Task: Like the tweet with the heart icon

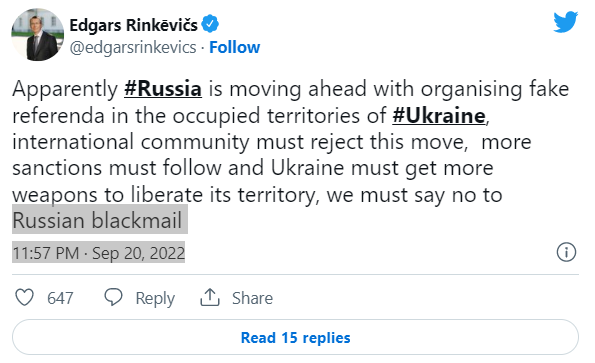Action: point(24,297)
